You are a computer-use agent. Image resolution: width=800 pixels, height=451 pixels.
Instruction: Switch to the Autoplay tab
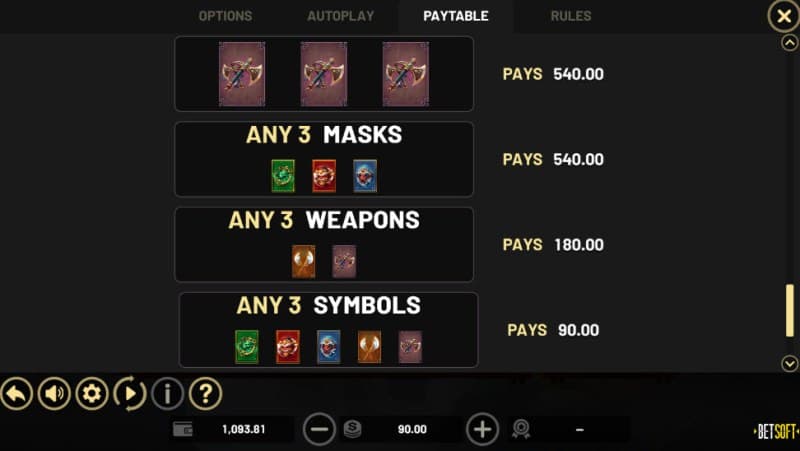(x=341, y=16)
